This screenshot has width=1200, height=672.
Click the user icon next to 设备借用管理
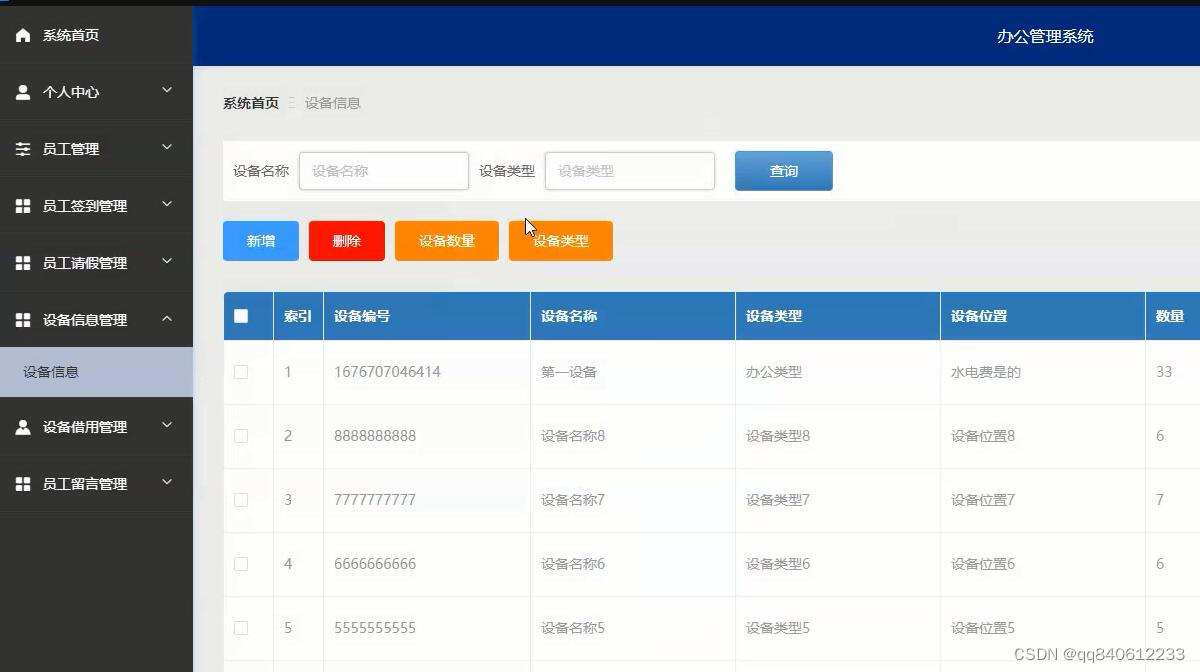click(x=23, y=426)
